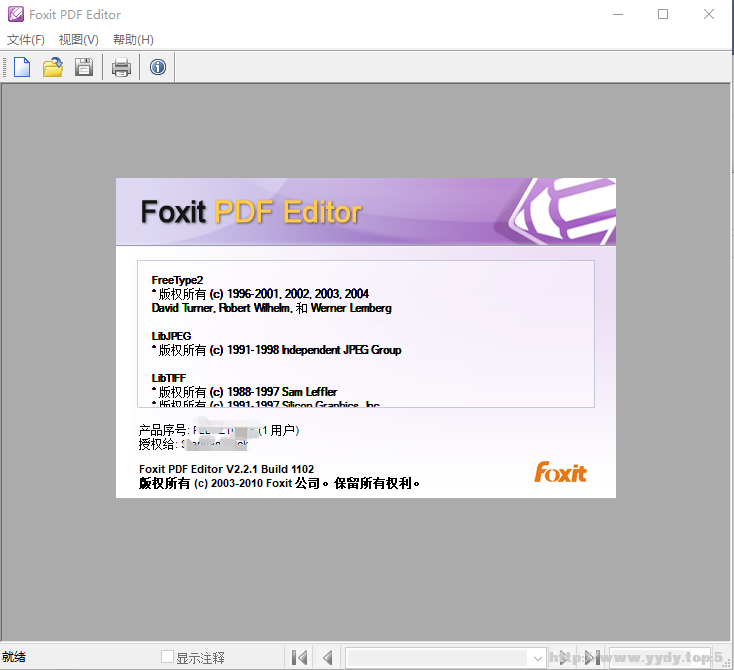The height and width of the screenshot is (670, 734).
Task: Open the 帮助(H) menu
Action: coord(133,40)
